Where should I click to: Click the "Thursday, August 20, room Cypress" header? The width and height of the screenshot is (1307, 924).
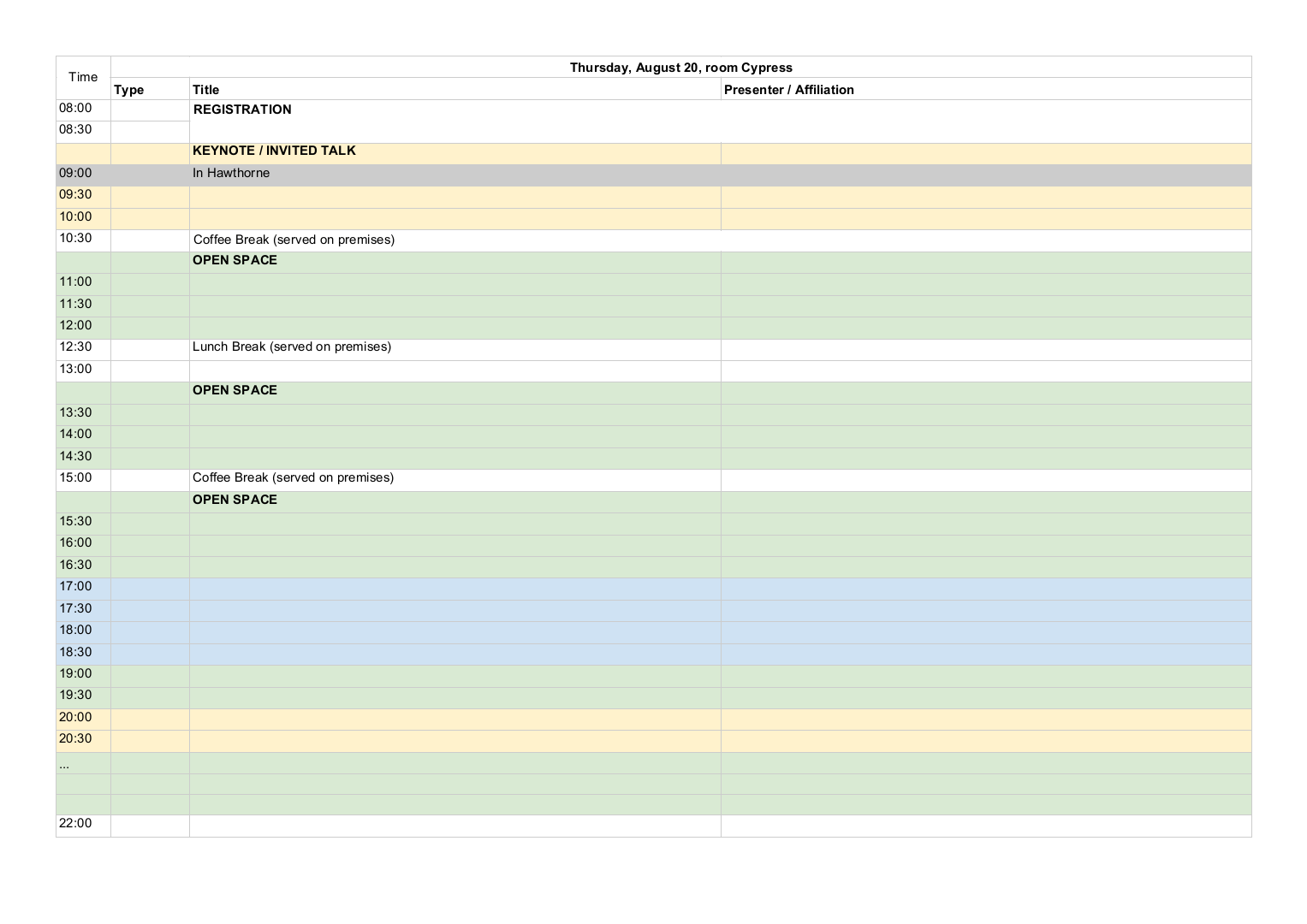click(680, 68)
